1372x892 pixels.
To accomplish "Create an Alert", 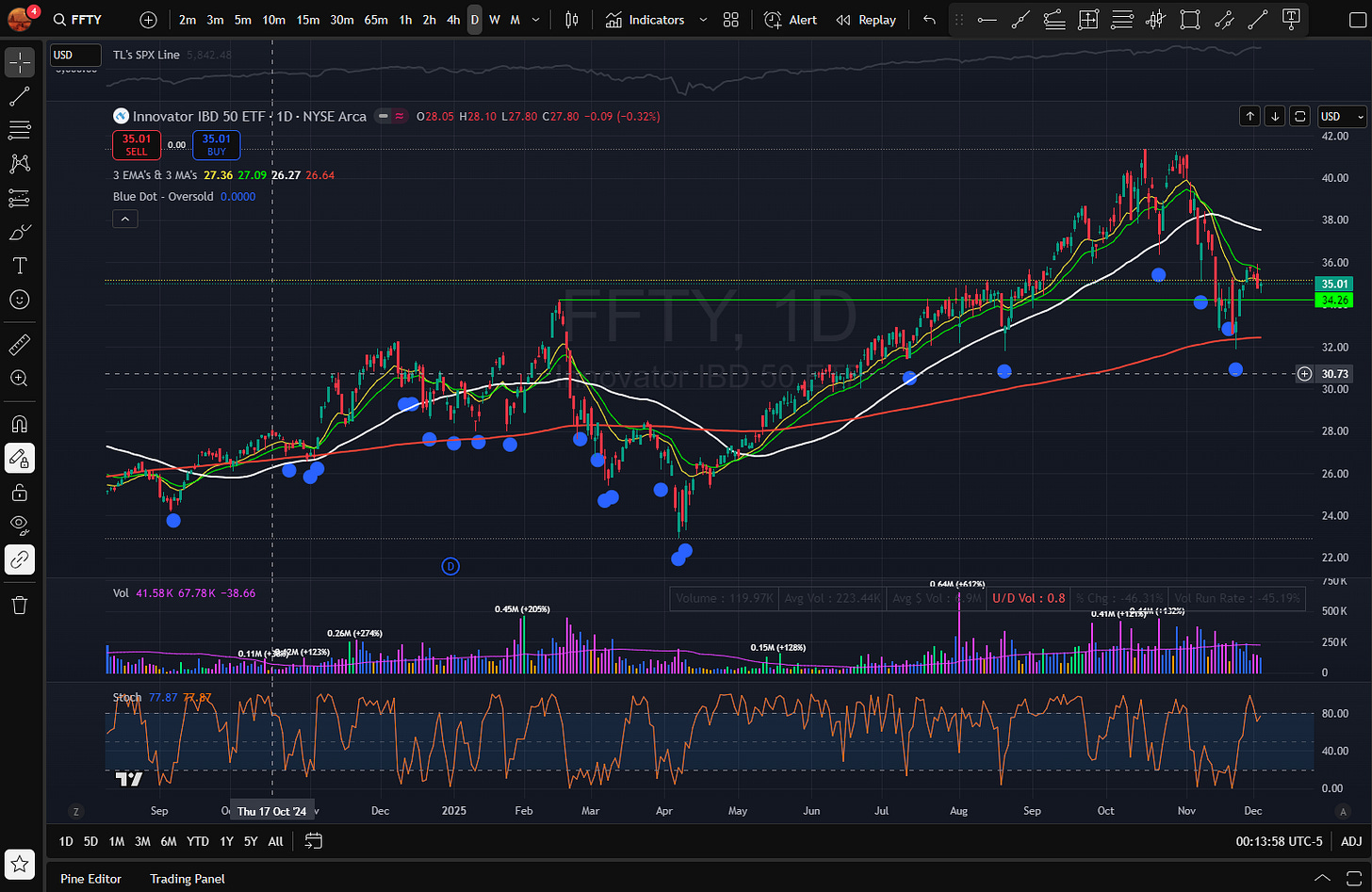I will (x=791, y=20).
